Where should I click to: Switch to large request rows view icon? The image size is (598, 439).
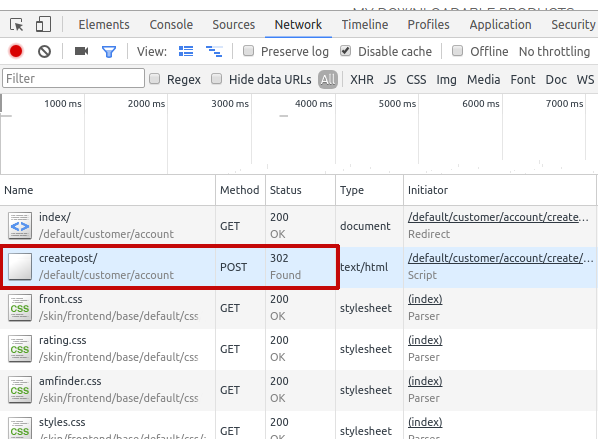186,51
